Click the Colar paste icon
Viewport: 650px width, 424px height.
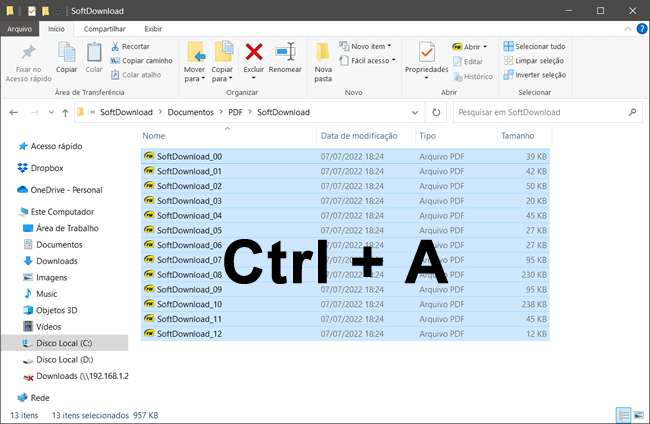94,53
